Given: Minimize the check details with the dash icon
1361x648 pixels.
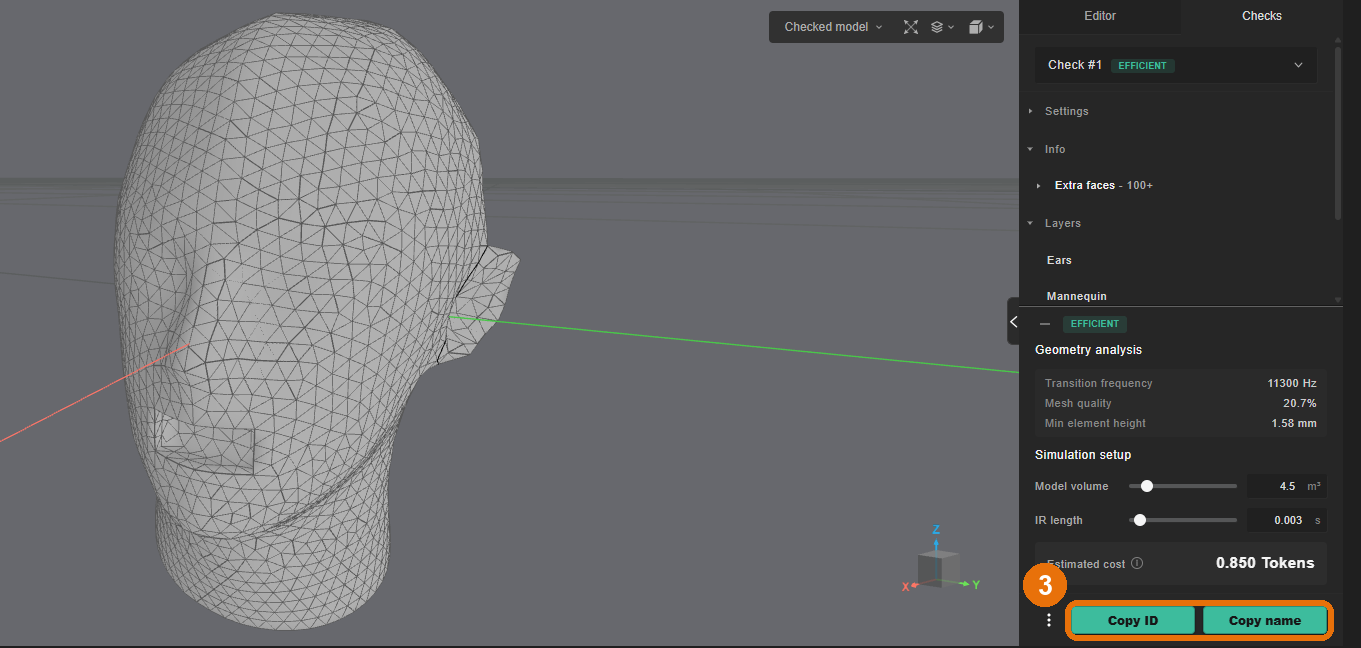Looking at the screenshot, I should tap(1045, 324).
